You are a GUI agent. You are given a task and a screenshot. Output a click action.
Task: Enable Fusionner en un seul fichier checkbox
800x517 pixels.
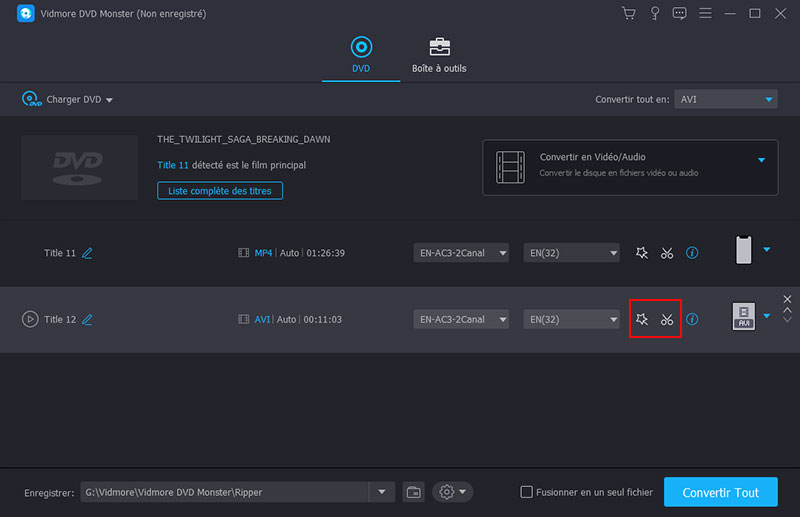click(527, 492)
